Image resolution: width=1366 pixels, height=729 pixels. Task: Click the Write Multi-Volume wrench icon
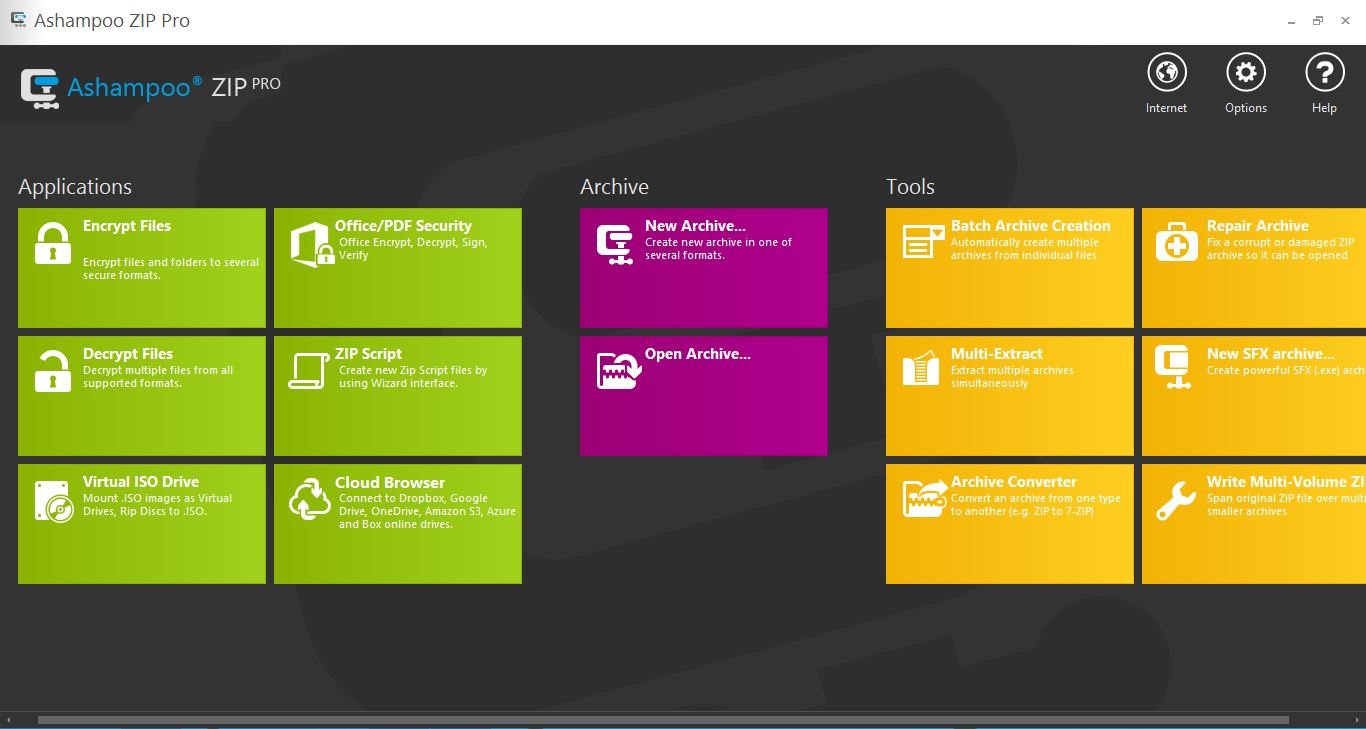pos(1176,500)
